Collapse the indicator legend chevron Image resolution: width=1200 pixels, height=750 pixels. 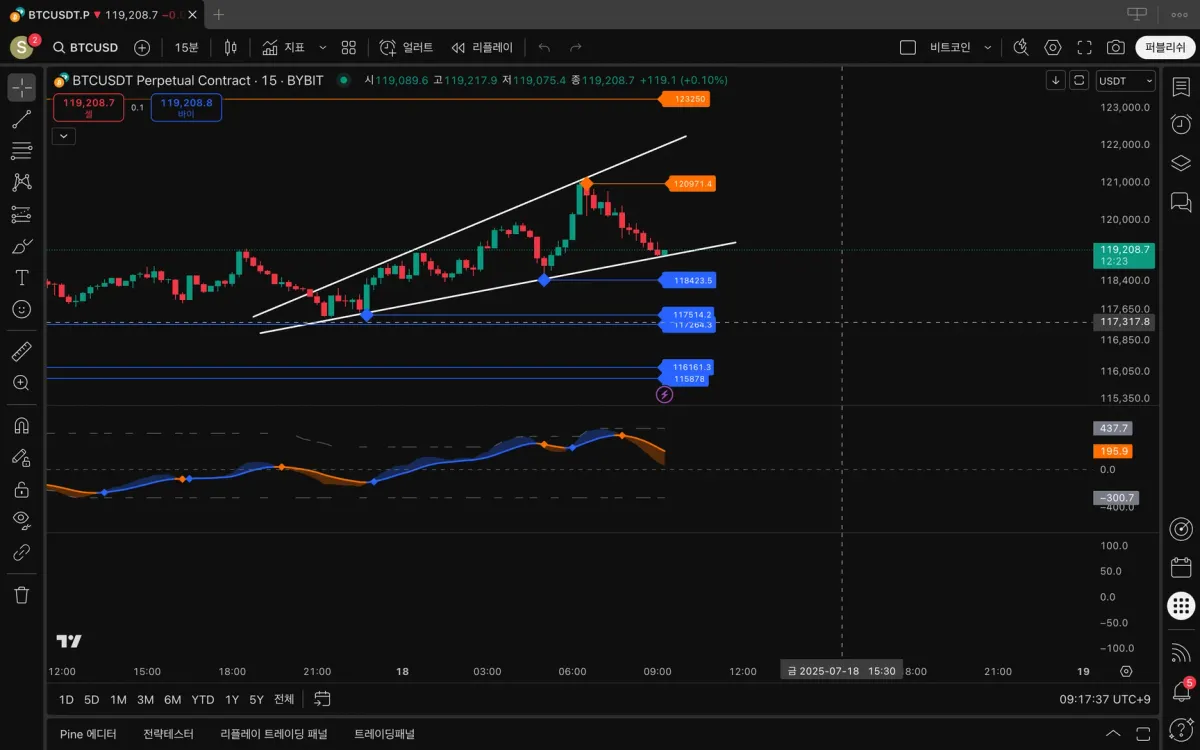(x=64, y=136)
